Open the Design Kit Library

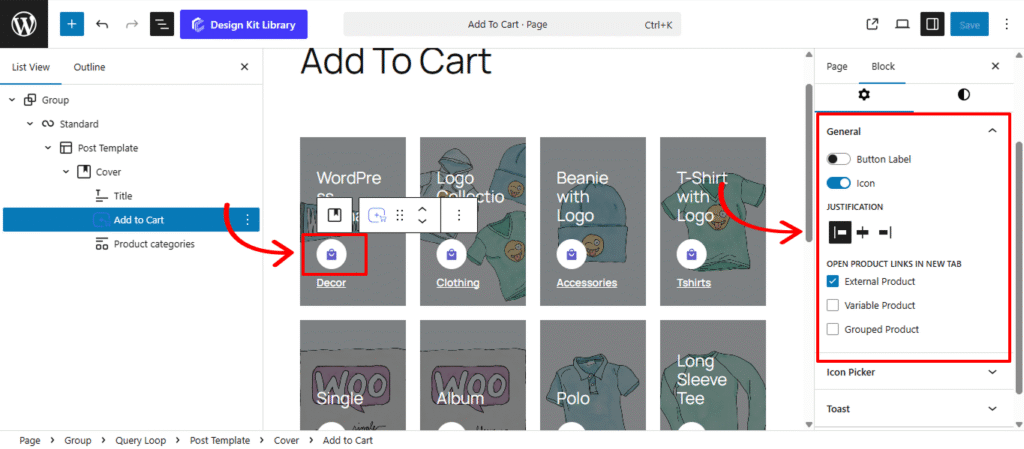[244, 24]
